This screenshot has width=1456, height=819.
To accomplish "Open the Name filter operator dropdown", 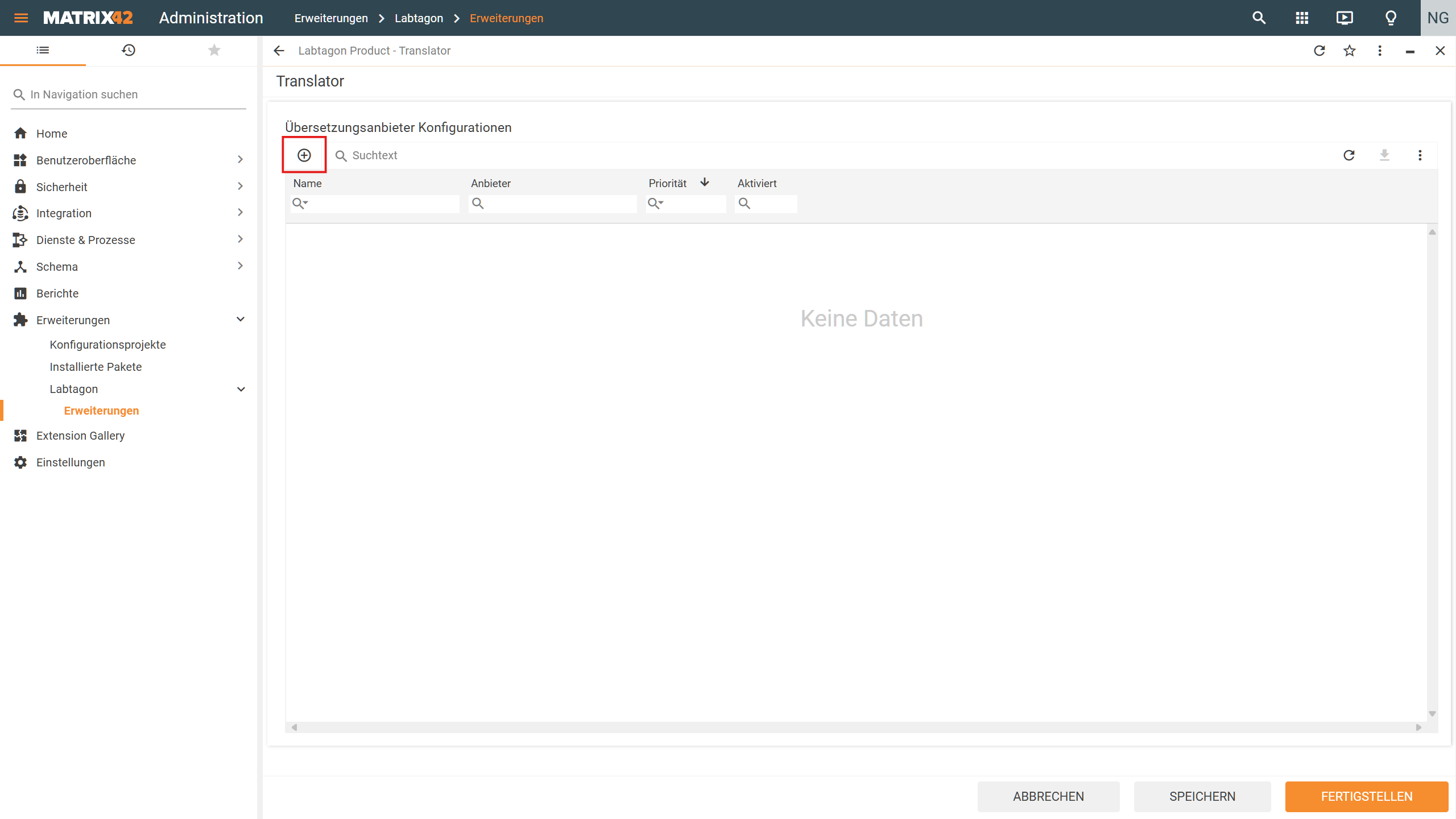I will [300, 203].
